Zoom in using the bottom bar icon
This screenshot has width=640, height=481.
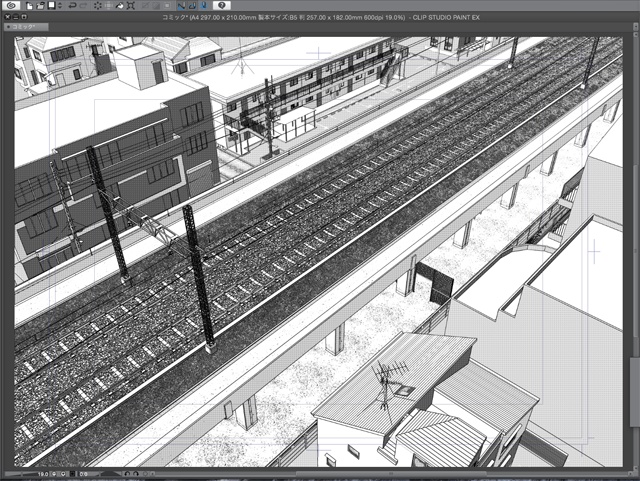[63, 474]
